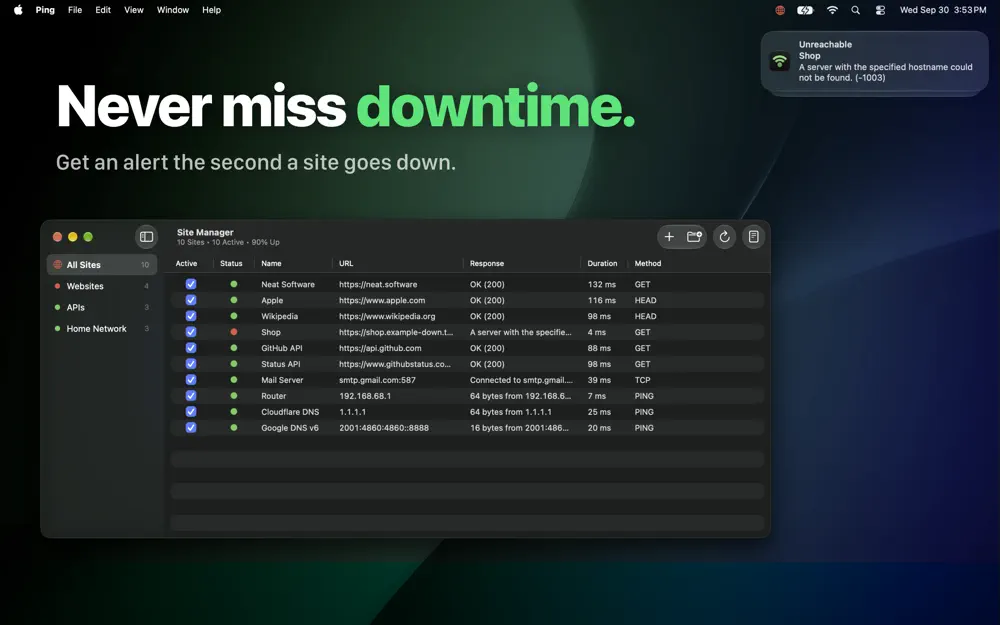Toggle the sidebar panel button
The image size is (1000, 625).
coord(146,237)
